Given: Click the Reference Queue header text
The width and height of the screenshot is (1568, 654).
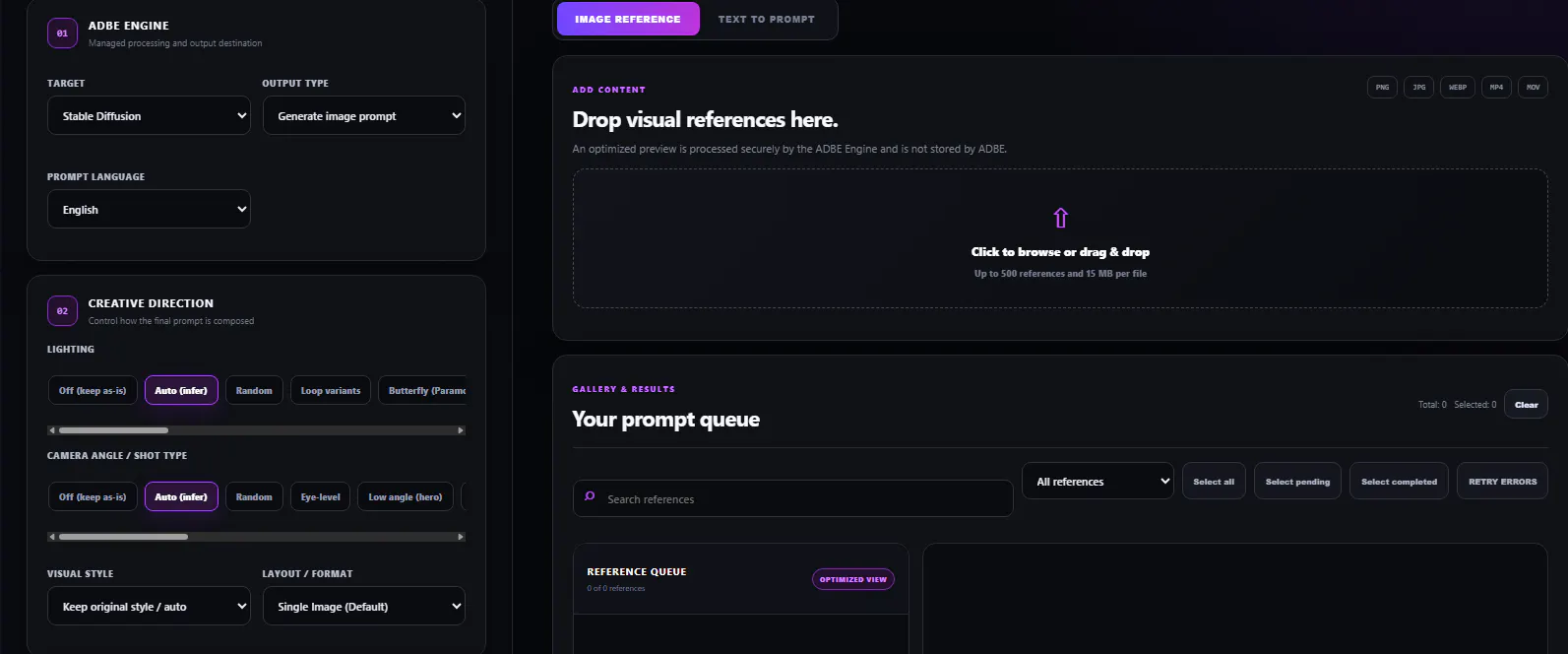Looking at the screenshot, I should click(637, 571).
